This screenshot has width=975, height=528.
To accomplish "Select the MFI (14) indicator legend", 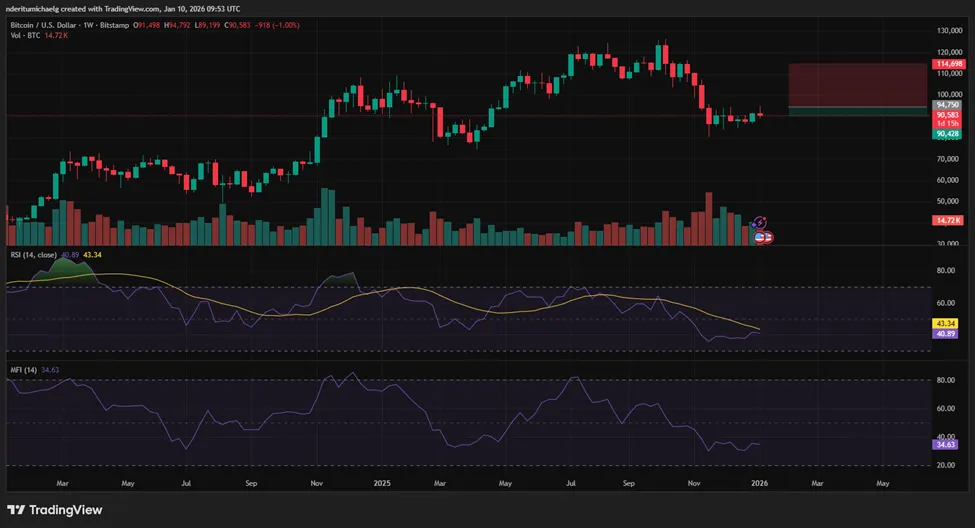I will tap(24, 370).
